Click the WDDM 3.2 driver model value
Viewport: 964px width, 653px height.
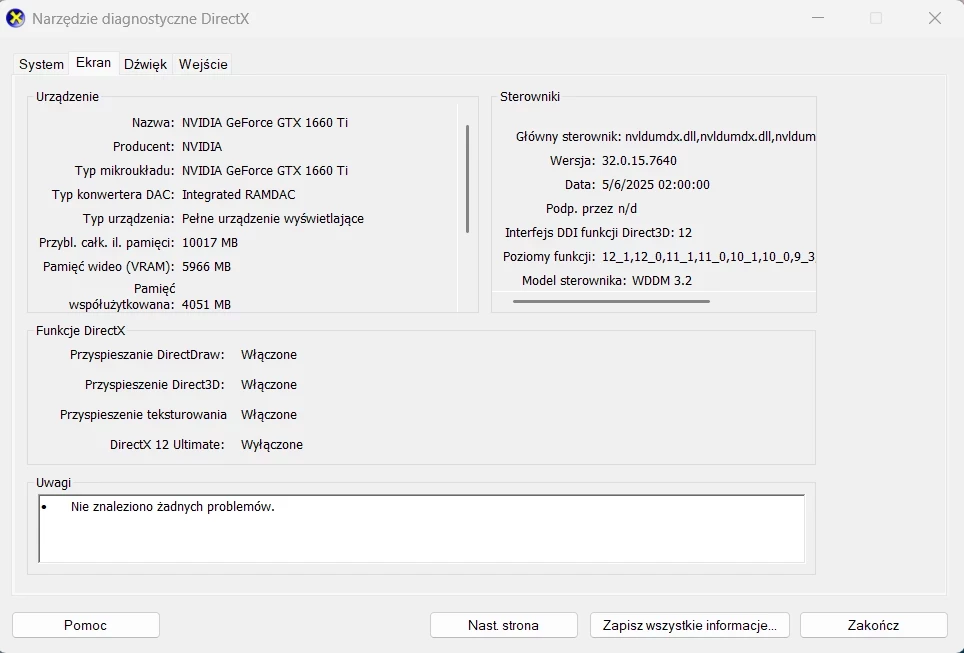click(x=662, y=280)
